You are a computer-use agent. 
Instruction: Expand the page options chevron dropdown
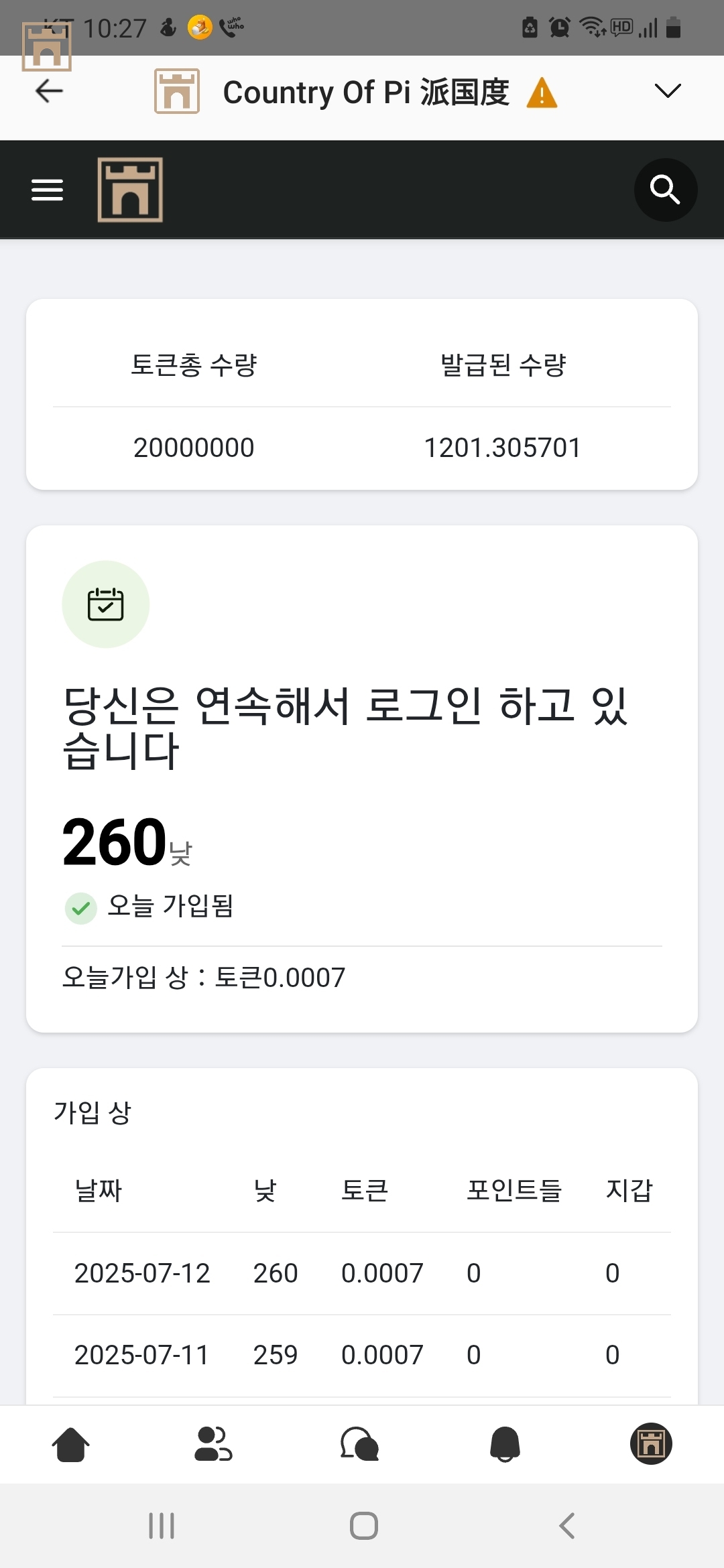tap(667, 91)
